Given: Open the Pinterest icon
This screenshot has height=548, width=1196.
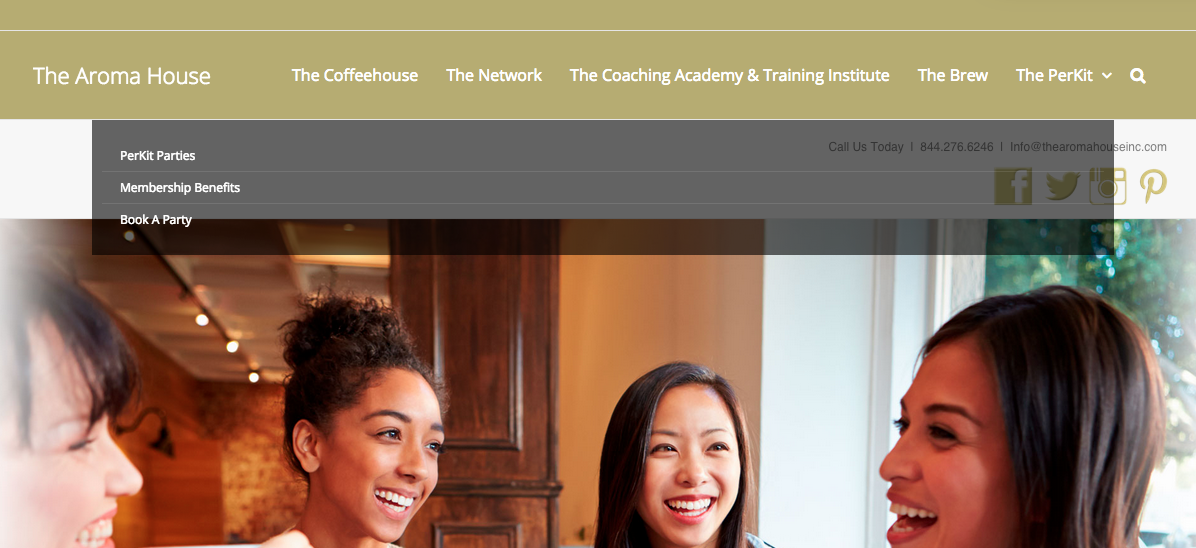Looking at the screenshot, I should tap(1153, 186).
